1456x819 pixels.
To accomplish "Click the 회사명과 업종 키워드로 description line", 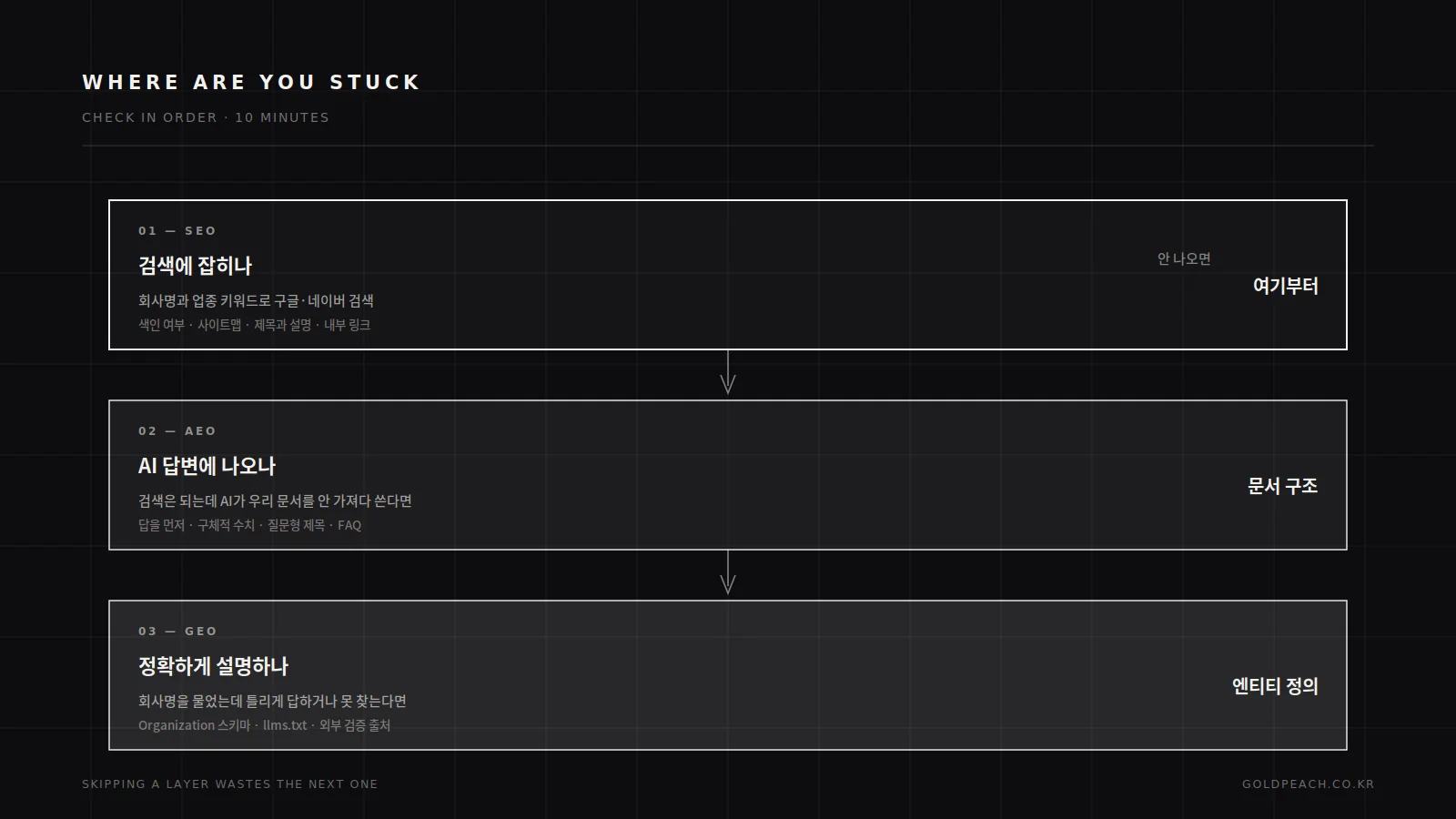I will click(256, 300).
